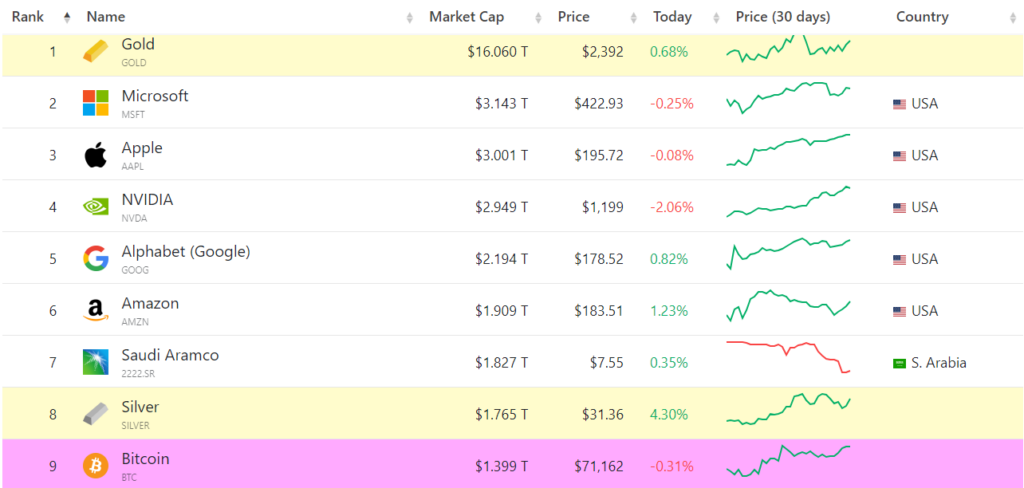Click the USA flag in Microsoft row
This screenshot has height=488, width=1024.
click(900, 104)
